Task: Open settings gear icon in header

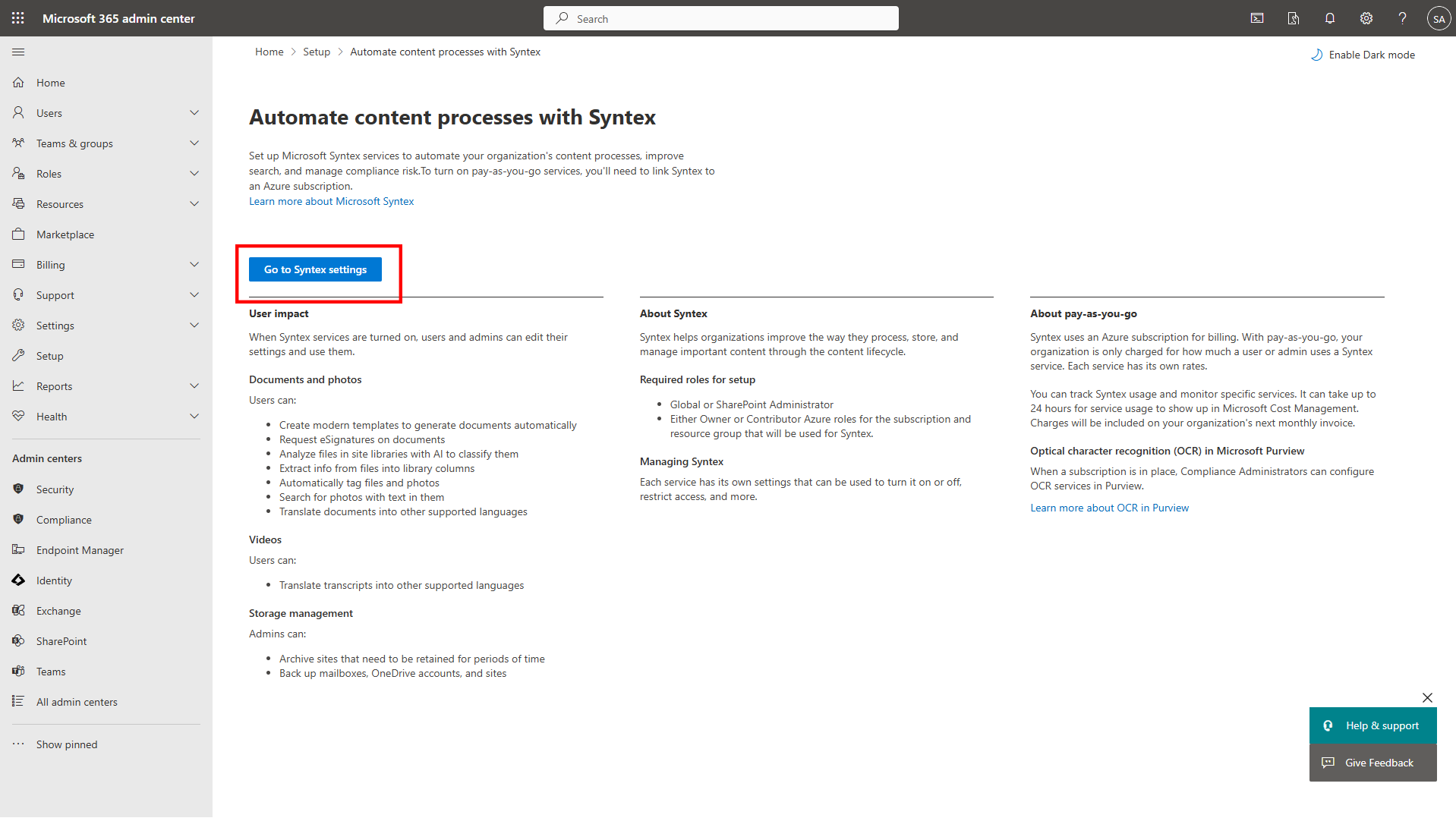Action: point(1366,18)
